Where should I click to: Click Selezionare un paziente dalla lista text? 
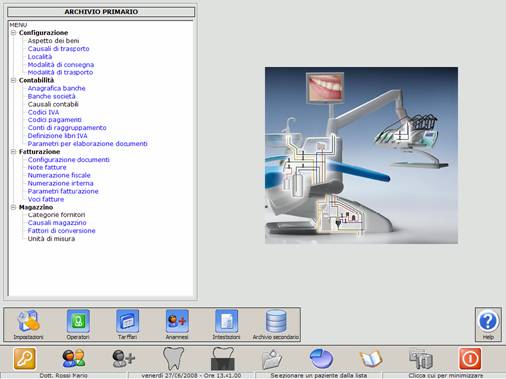click(319, 375)
